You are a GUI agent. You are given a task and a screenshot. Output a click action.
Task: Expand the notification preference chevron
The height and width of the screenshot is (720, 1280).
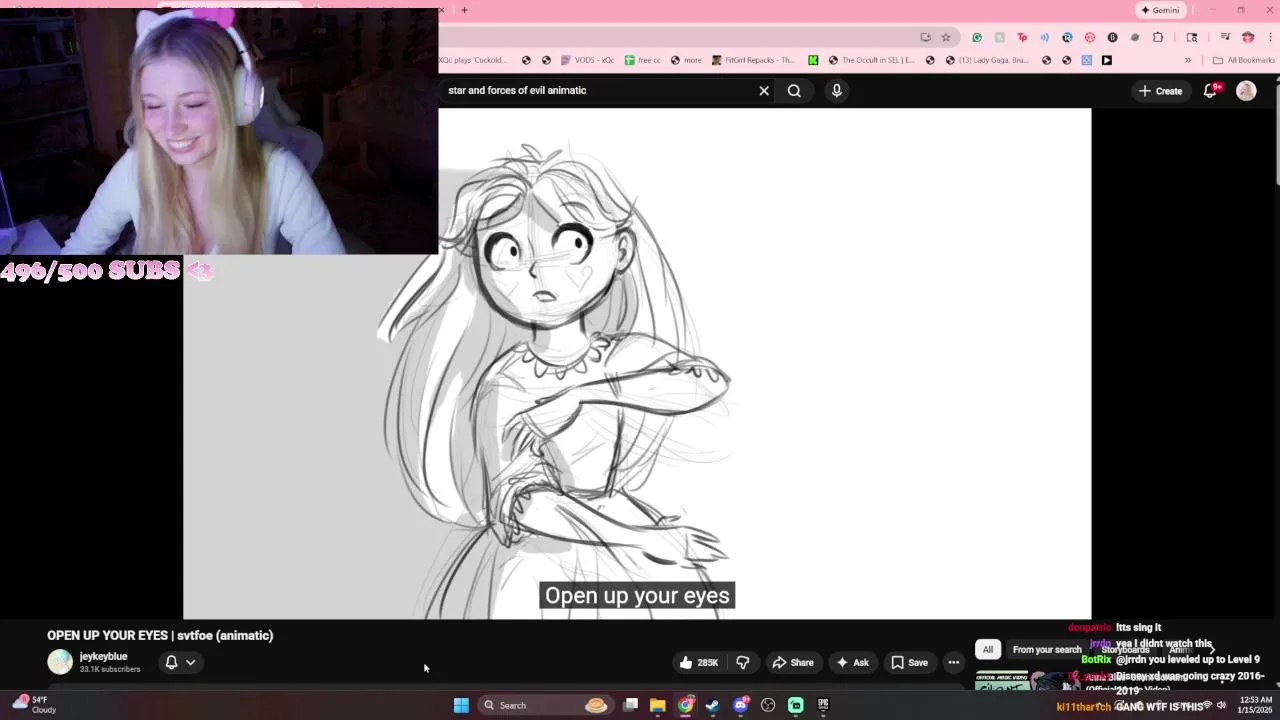click(190, 662)
